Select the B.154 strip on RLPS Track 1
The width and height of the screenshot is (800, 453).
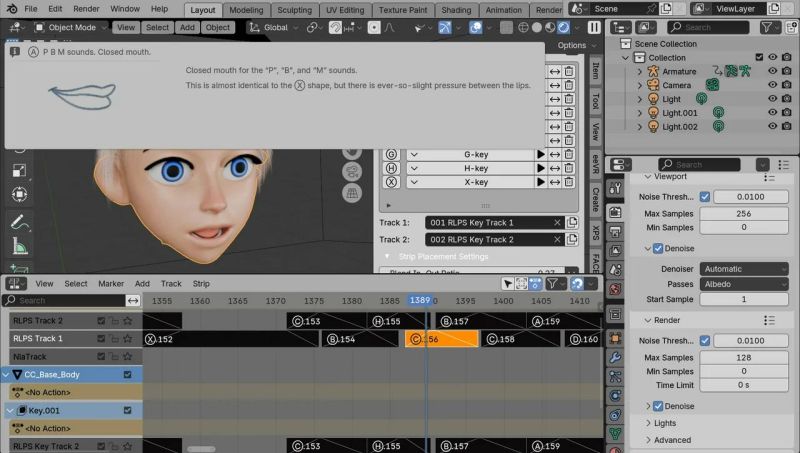(360, 339)
